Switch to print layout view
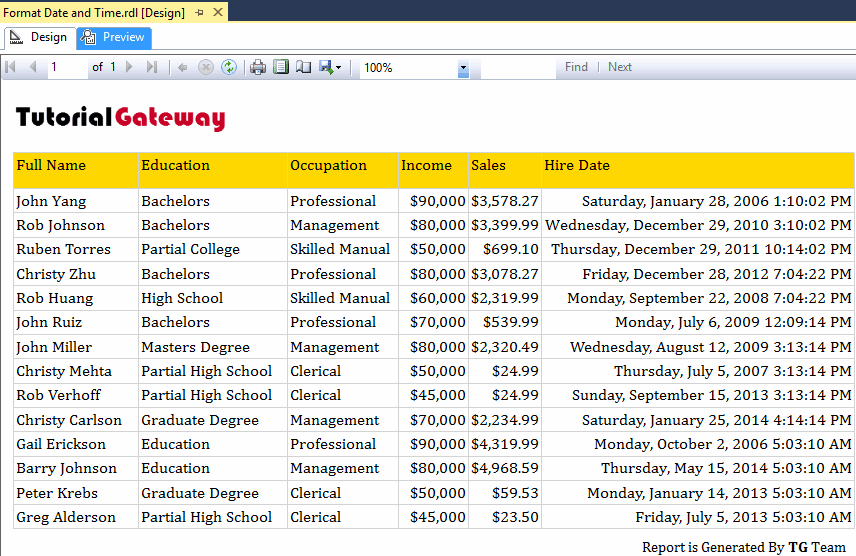The image size is (856, 556). point(281,67)
